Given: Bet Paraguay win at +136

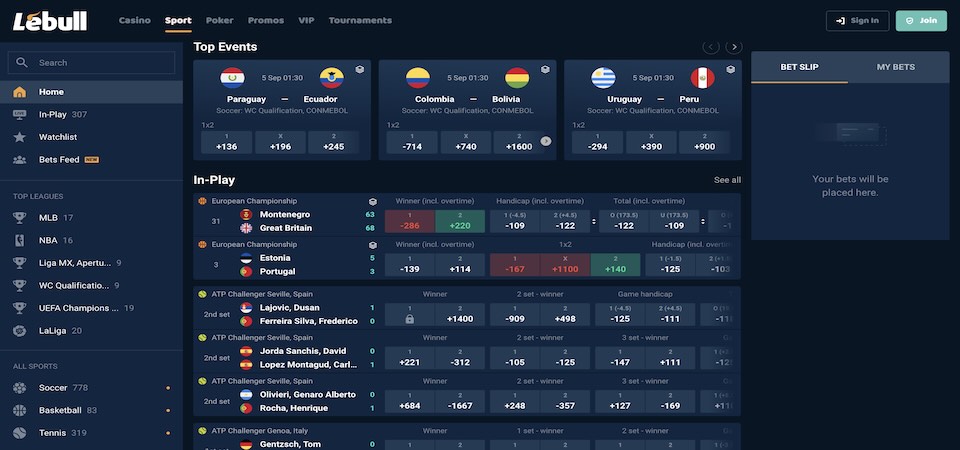Looking at the screenshot, I should point(227,142).
